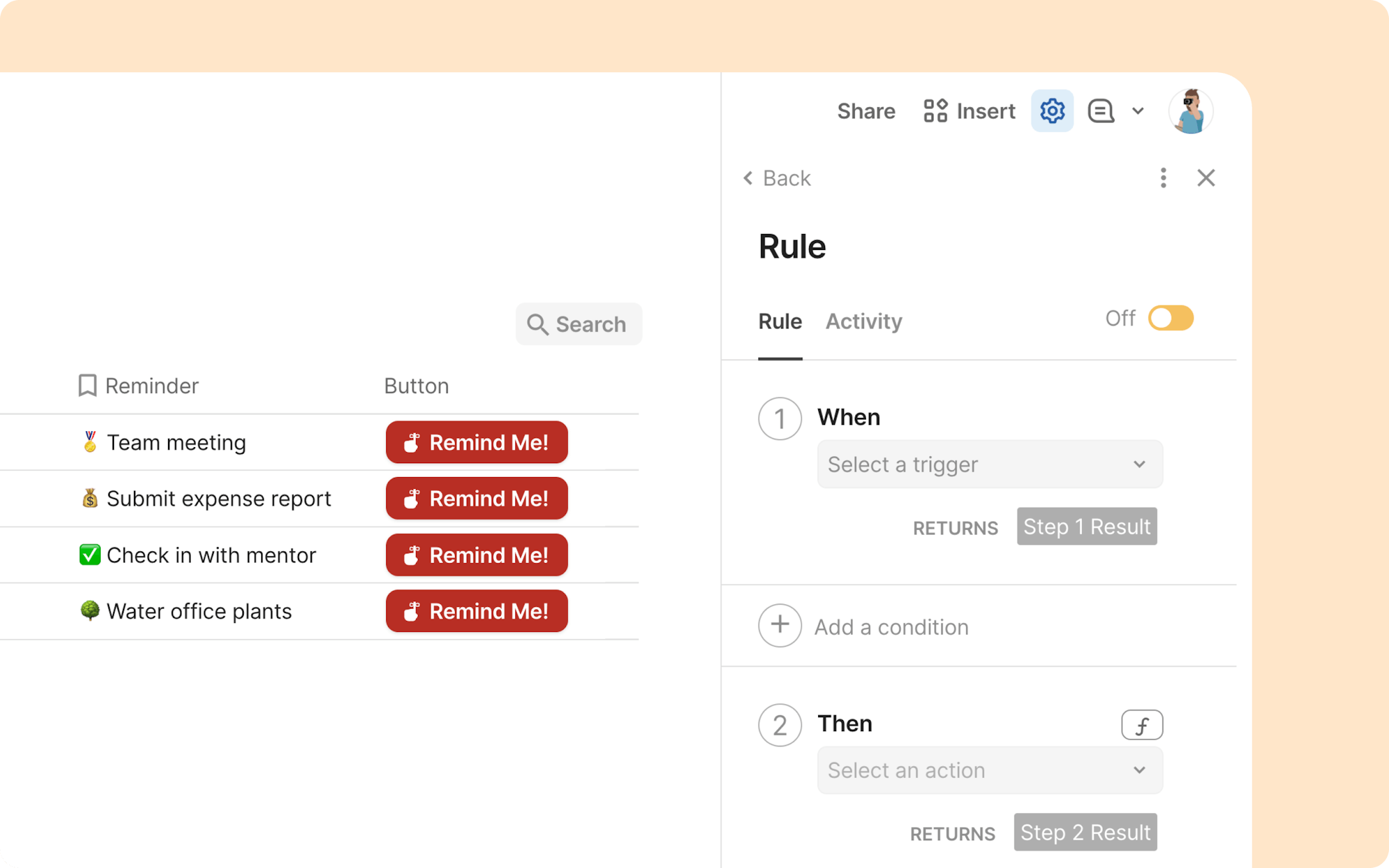Screen dimensions: 1389x868
Task: Open the settings gear icon
Action: [x=1051, y=111]
